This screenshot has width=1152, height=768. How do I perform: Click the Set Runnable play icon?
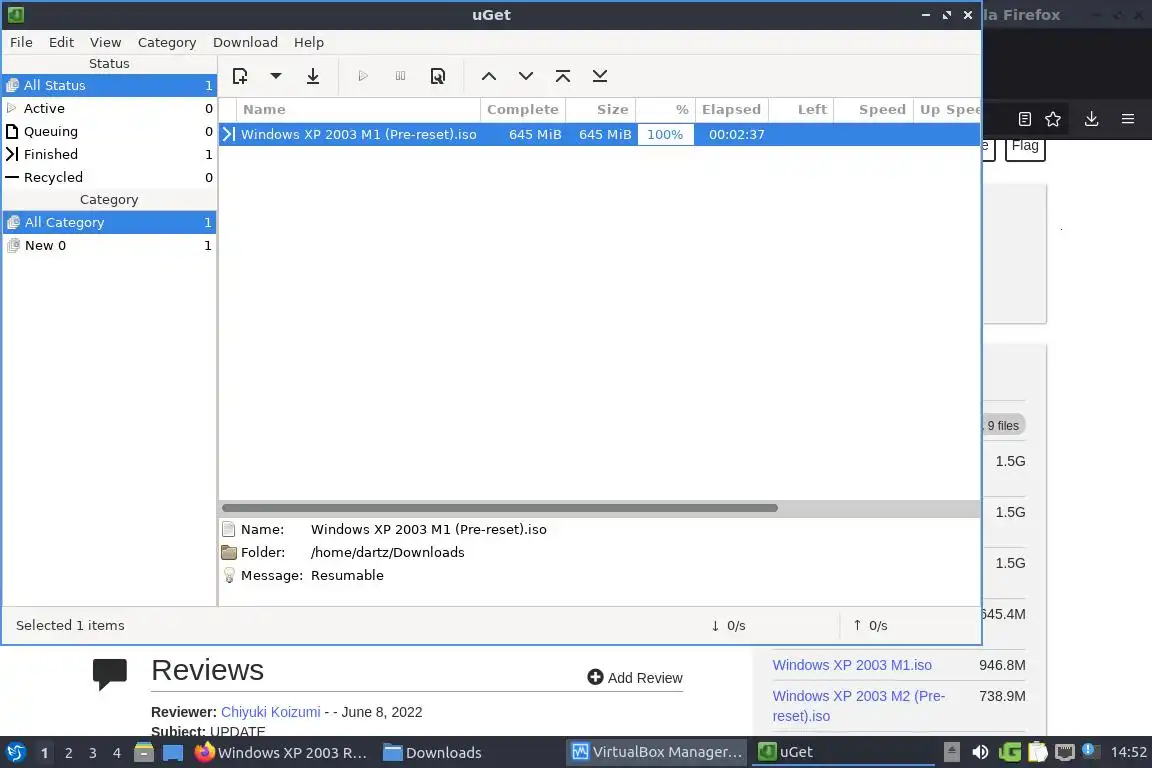coord(363,76)
